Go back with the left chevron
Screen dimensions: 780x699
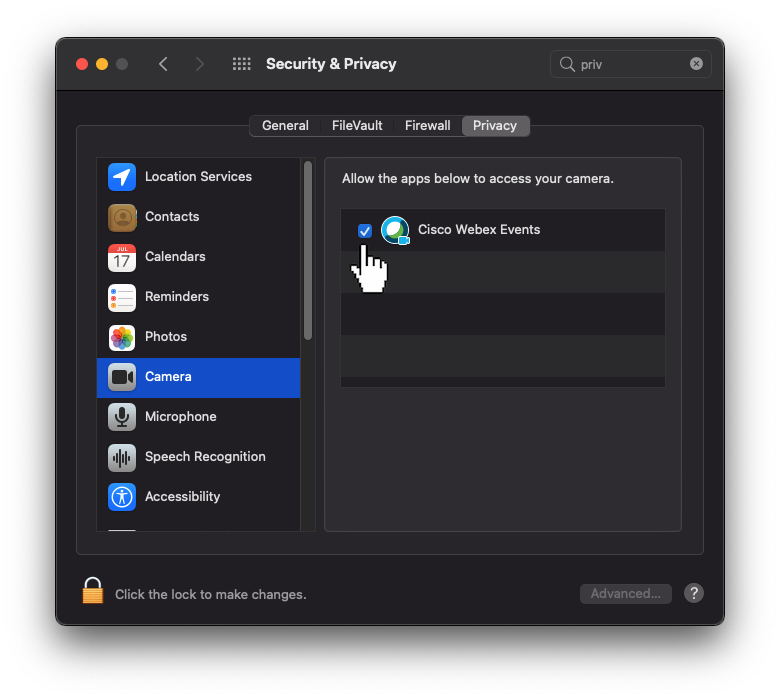[x=163, y=64]
